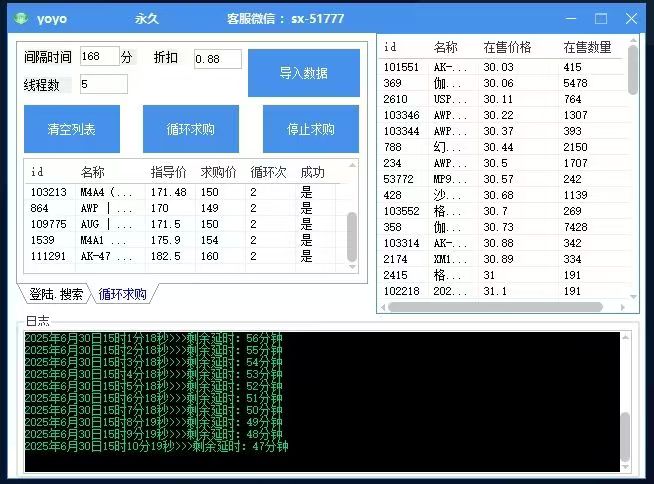The height and width of the screenshot is (484, 654).
Task: Click purchase list vertical scrollbar thumb
Action: (x=352, y=237)
